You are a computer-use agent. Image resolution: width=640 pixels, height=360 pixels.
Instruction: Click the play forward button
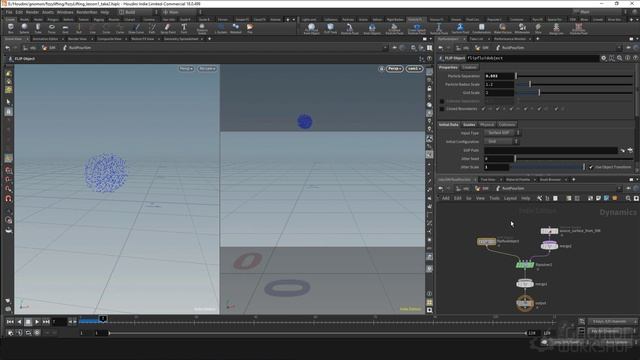[37, 322]
